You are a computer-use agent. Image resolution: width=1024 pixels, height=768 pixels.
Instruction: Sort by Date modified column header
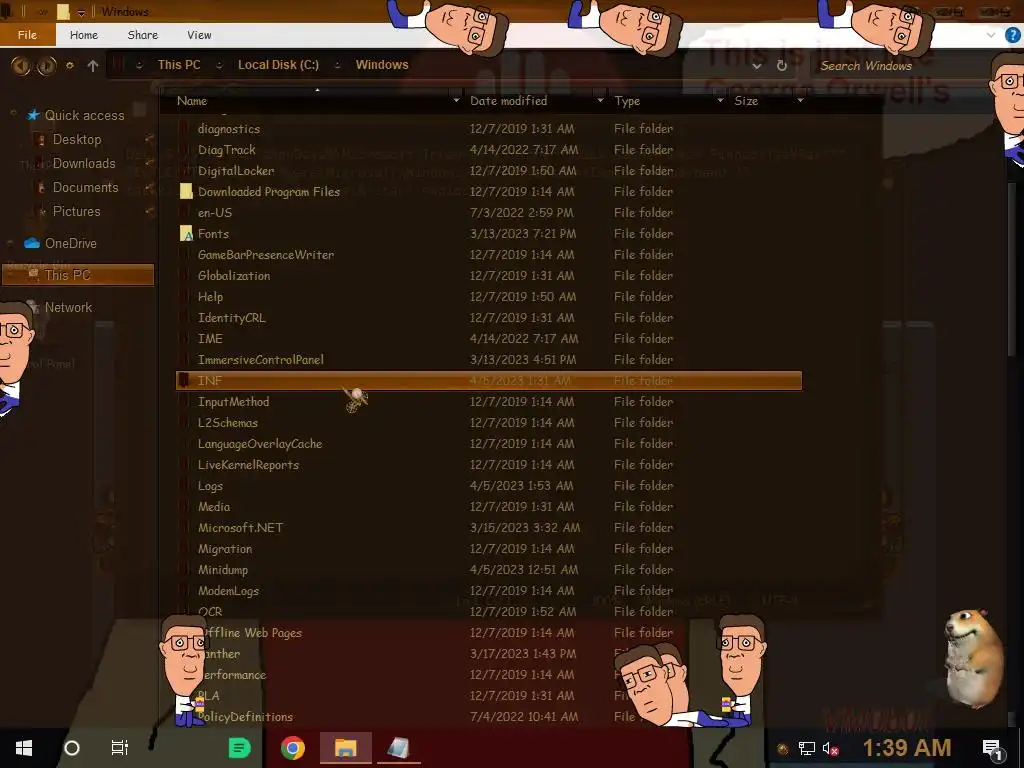pos(509,101)
